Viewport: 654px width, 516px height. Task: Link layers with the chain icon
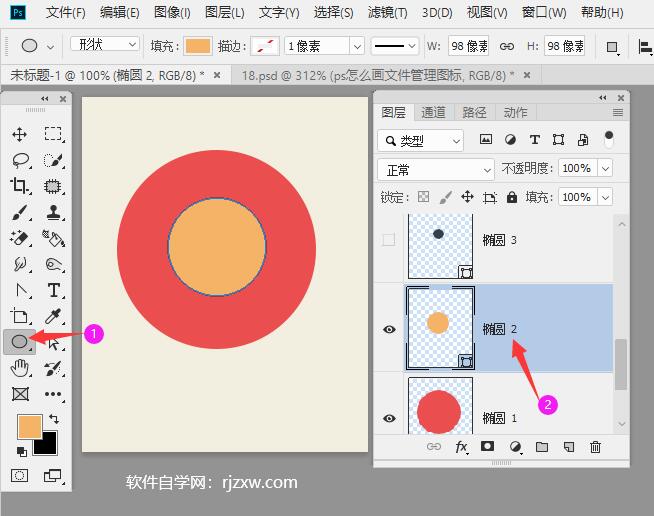point(434,447)
